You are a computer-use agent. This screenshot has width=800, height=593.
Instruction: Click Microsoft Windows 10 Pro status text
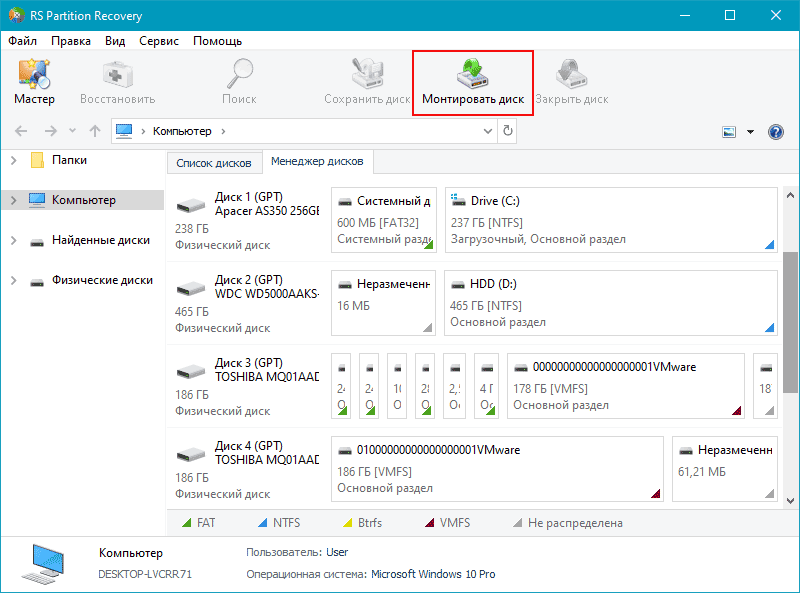(433, 574)
